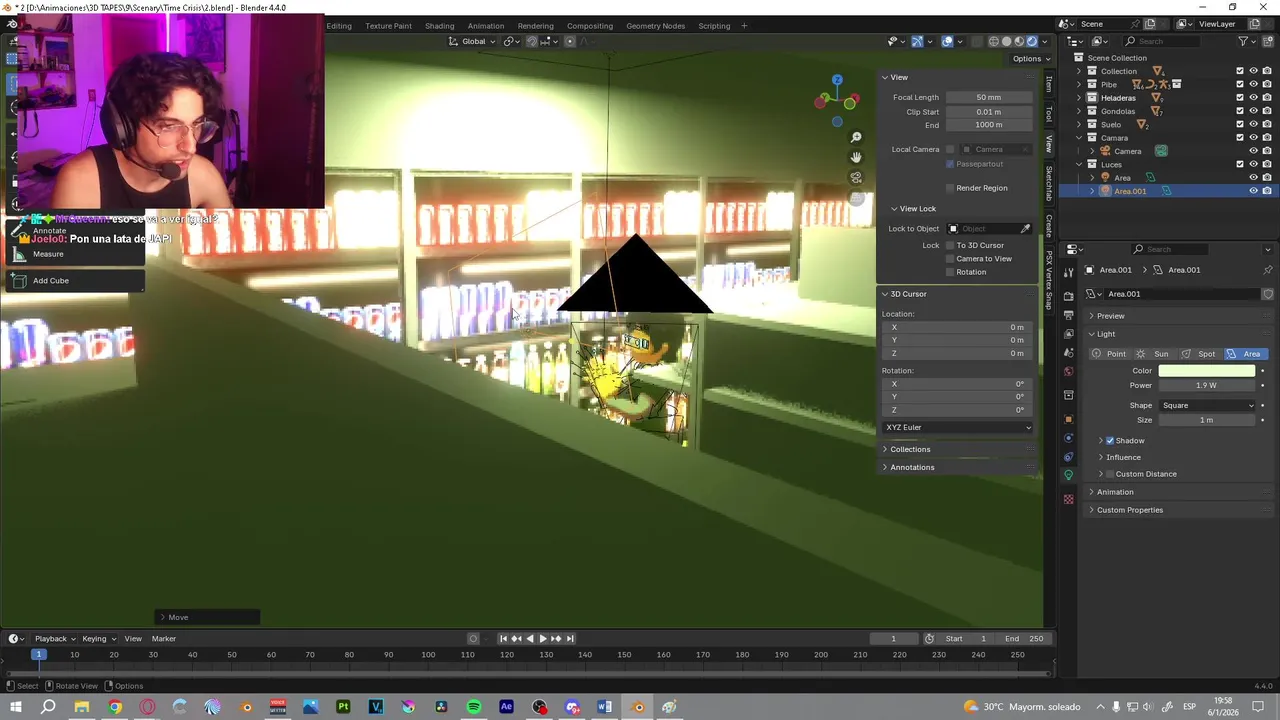Disable the Shadow checkbox
This screenshot has width=1280, height=720.
[x=1110, y=441]
